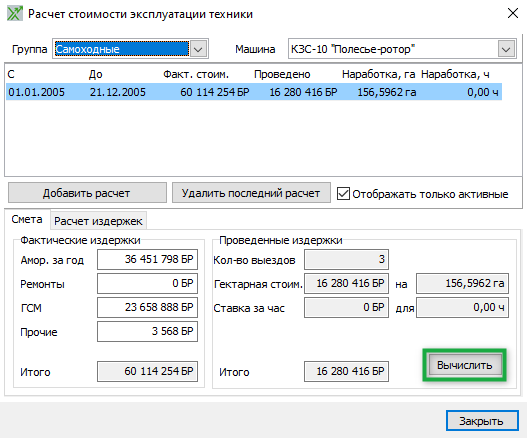
Task: Click the 'Прочие' input field
Action: [x=148, y=331]
